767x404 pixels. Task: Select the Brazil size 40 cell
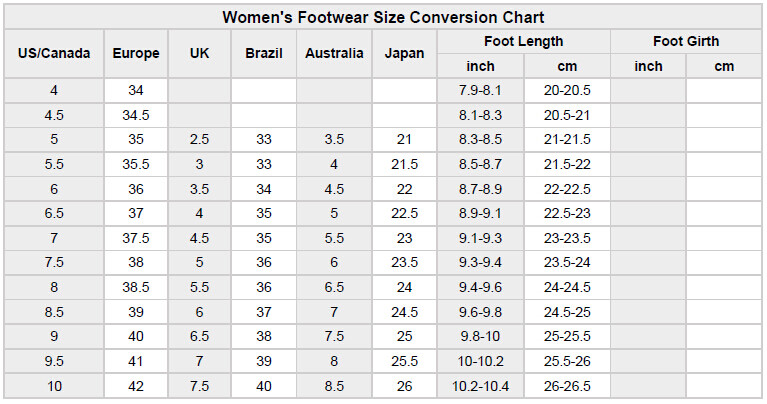click(x=264, y=387)
